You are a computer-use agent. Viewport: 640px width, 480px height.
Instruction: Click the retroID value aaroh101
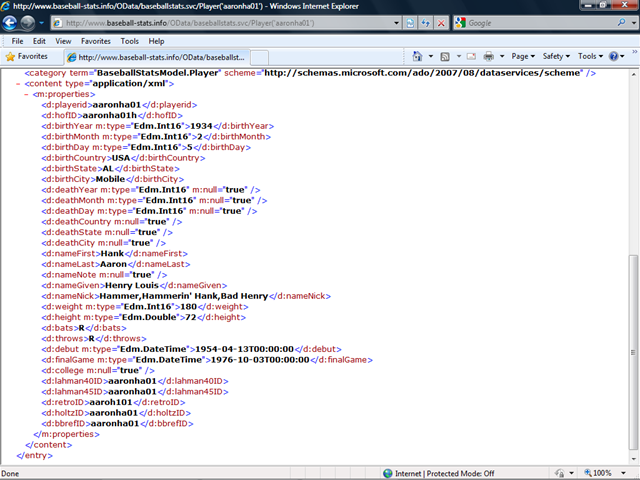tap(111, 402)
